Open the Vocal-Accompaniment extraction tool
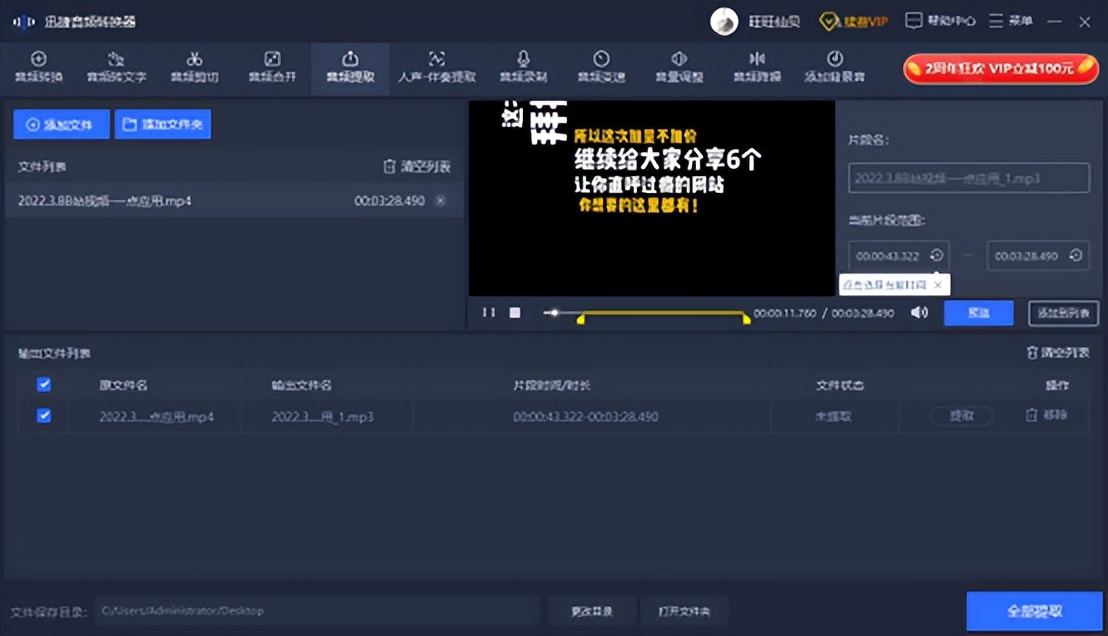1108x636 pixels. [x=437, y=66]
